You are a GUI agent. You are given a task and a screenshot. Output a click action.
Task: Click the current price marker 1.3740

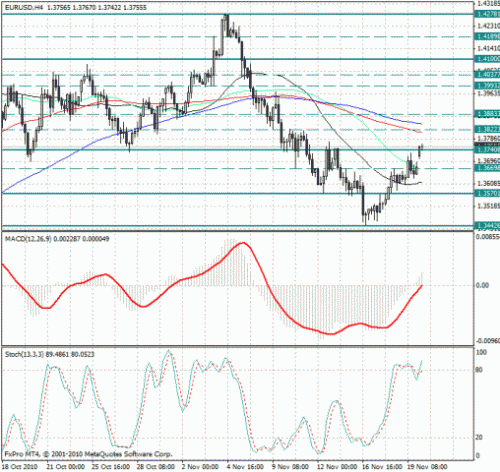point(487,149)
